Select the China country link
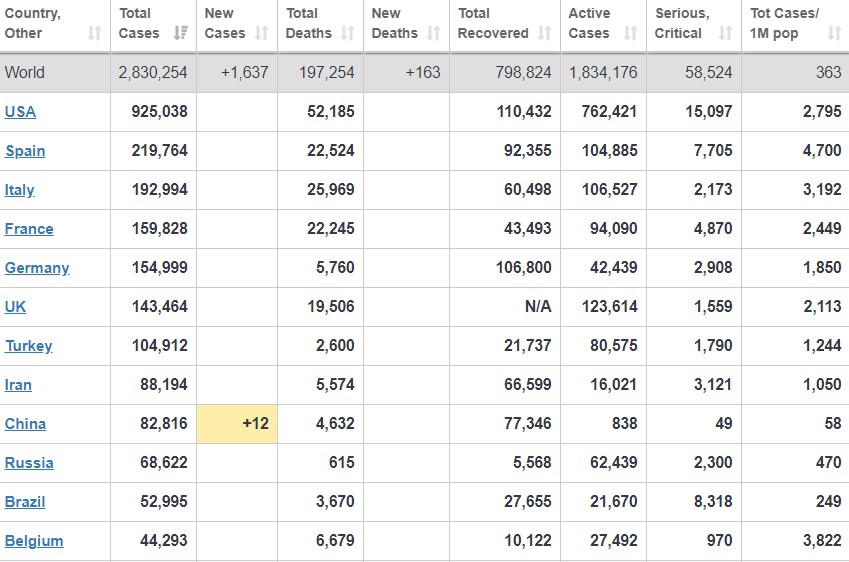The height and width of the screenshot is (562, 849). pos(25,424)
